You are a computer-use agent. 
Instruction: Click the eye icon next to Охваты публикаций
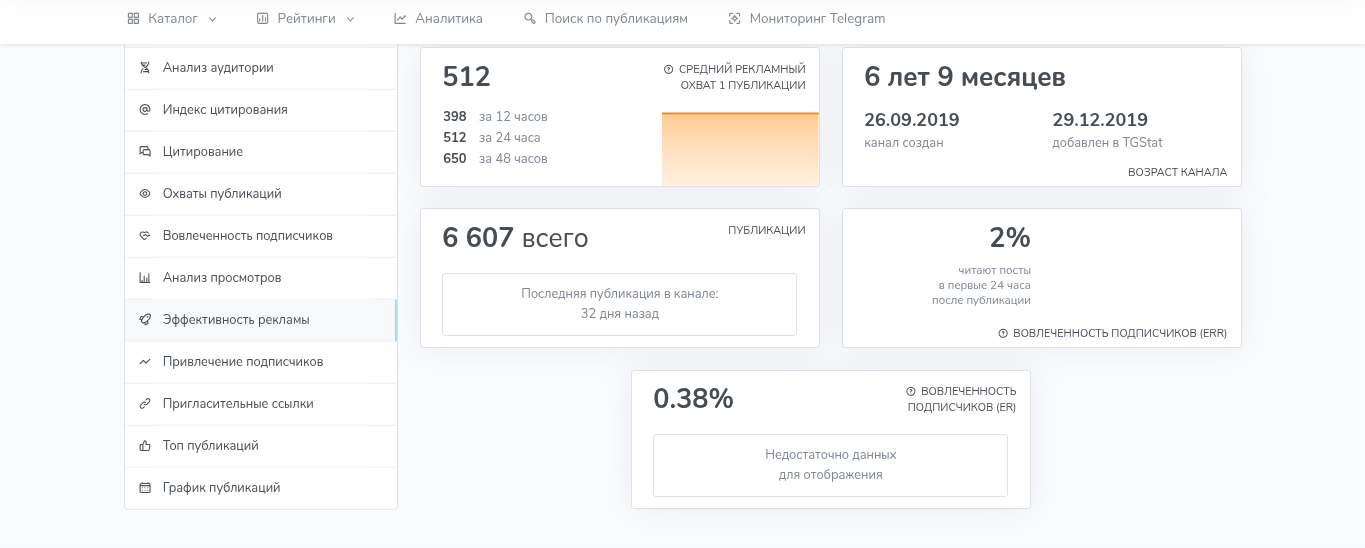(144, 194)
